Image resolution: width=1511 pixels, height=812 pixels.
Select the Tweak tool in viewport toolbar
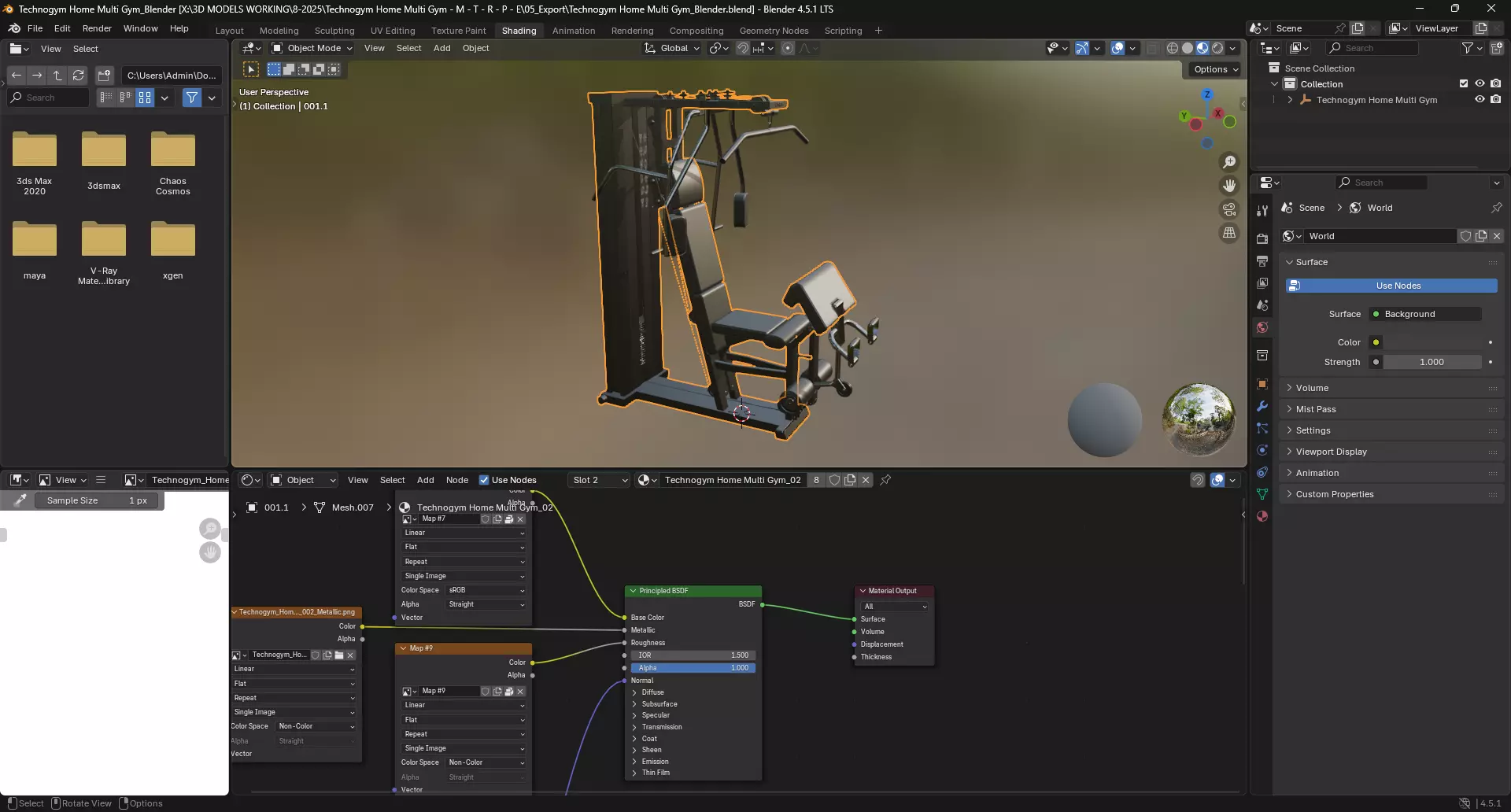[251, 69]
